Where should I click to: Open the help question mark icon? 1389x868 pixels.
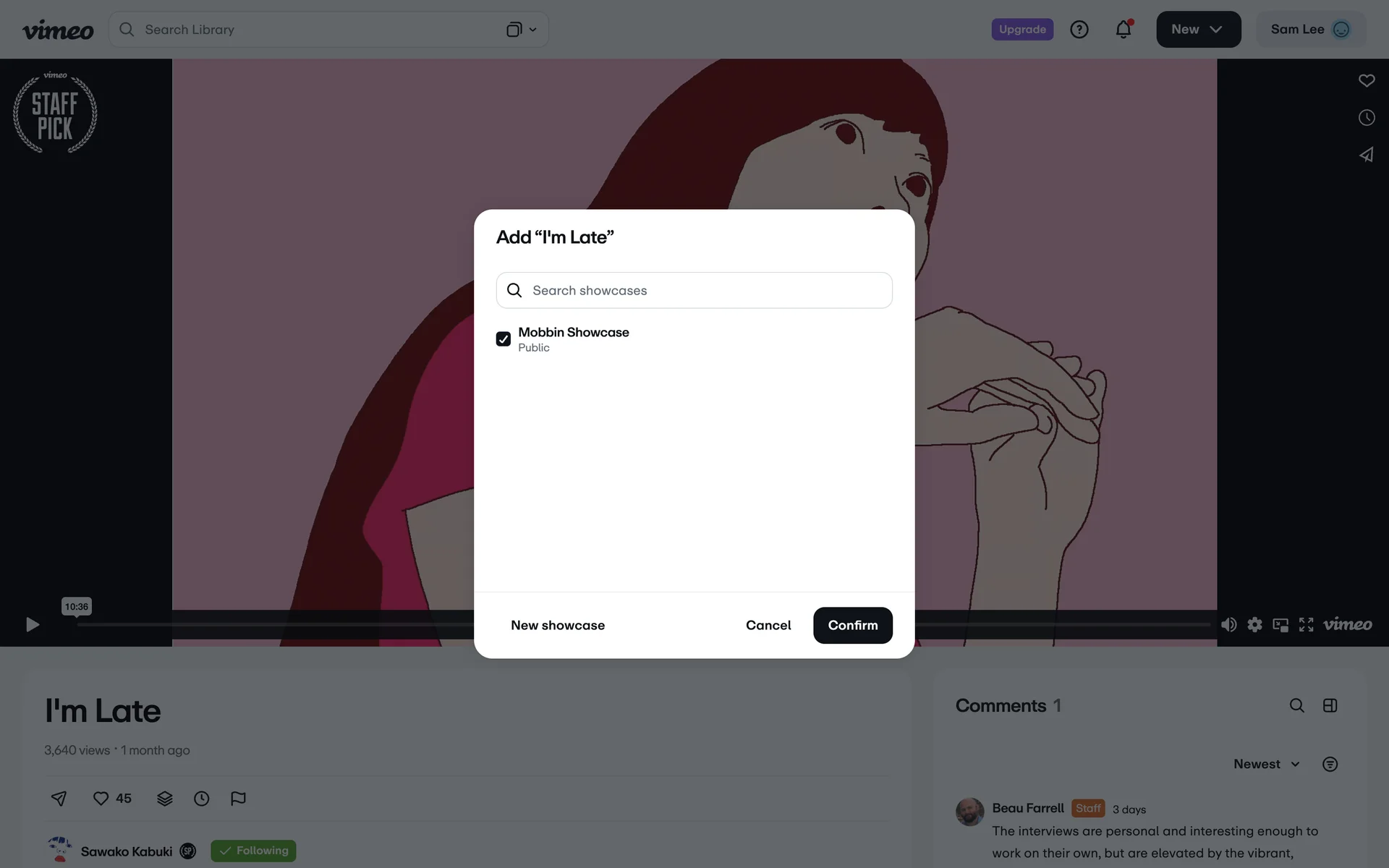1079,30
